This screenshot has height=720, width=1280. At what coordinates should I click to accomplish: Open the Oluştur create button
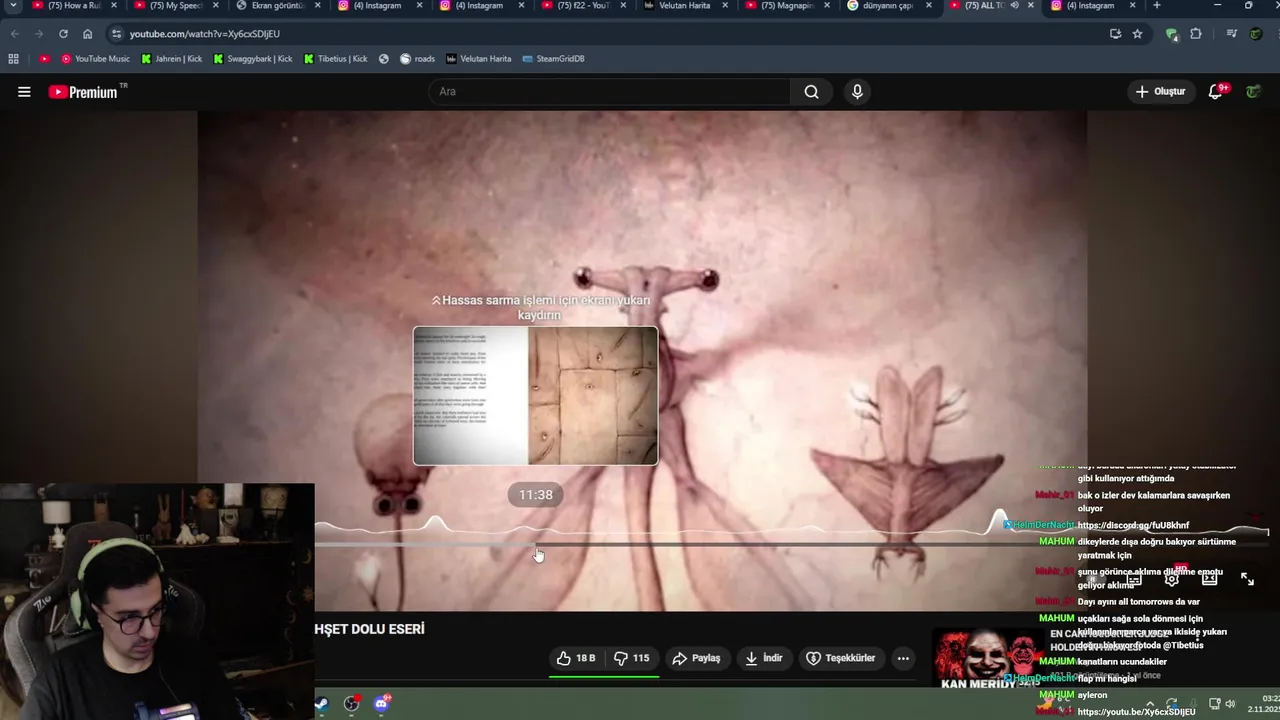(1160, 92)
